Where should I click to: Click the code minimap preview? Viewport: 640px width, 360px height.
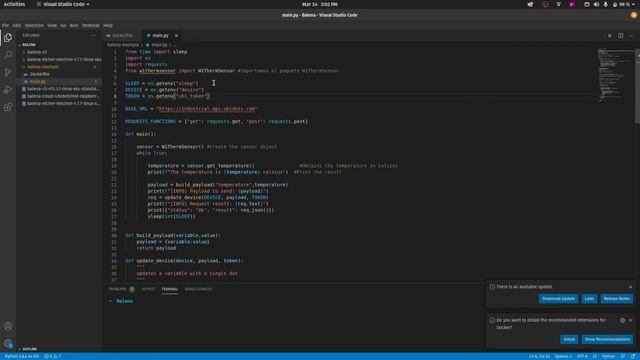616,76
